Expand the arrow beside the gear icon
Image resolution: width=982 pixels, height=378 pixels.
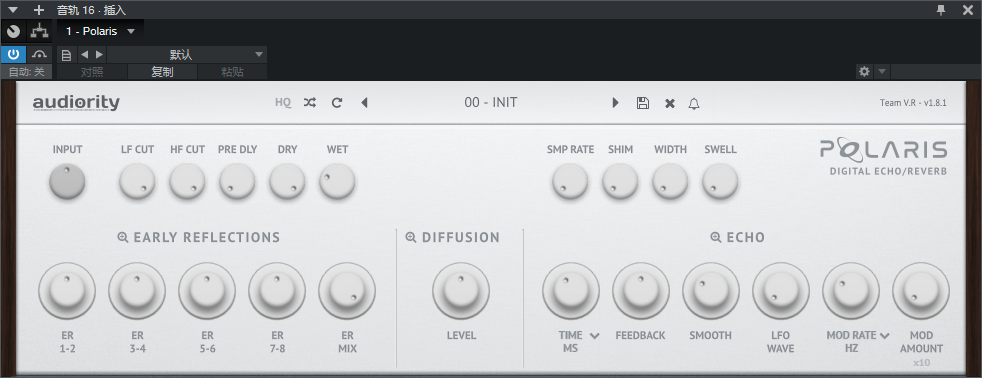point(882,71)
